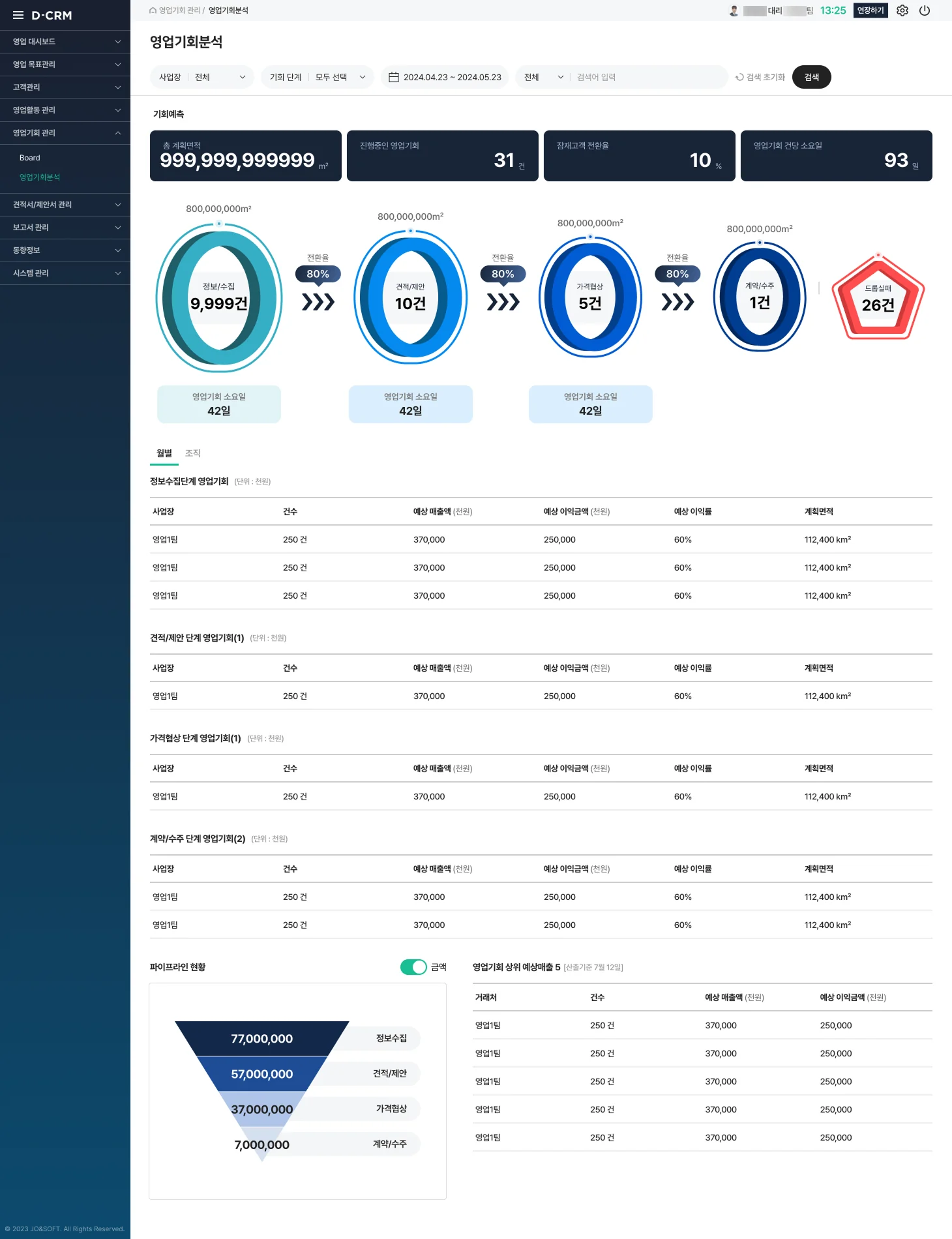The height and width of the screenshot is (1239, 952).
Task: Click the reset icon next to 검색 초기화
Action: click(739, 77)
